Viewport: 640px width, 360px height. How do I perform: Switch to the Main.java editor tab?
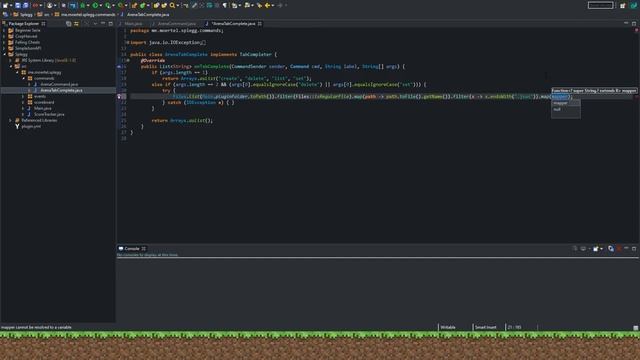[x=133, y=24]
